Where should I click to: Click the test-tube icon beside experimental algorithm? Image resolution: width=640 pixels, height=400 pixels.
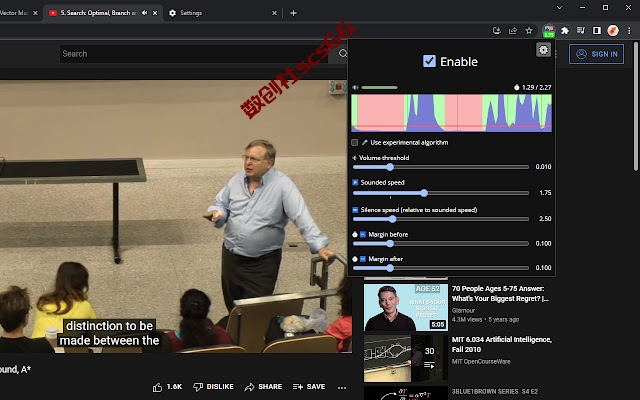point(364,142)
